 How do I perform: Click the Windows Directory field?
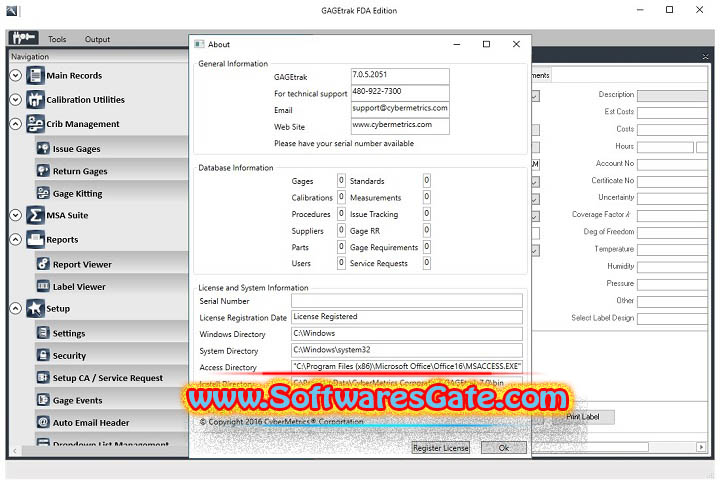click(x=407, y=334)
